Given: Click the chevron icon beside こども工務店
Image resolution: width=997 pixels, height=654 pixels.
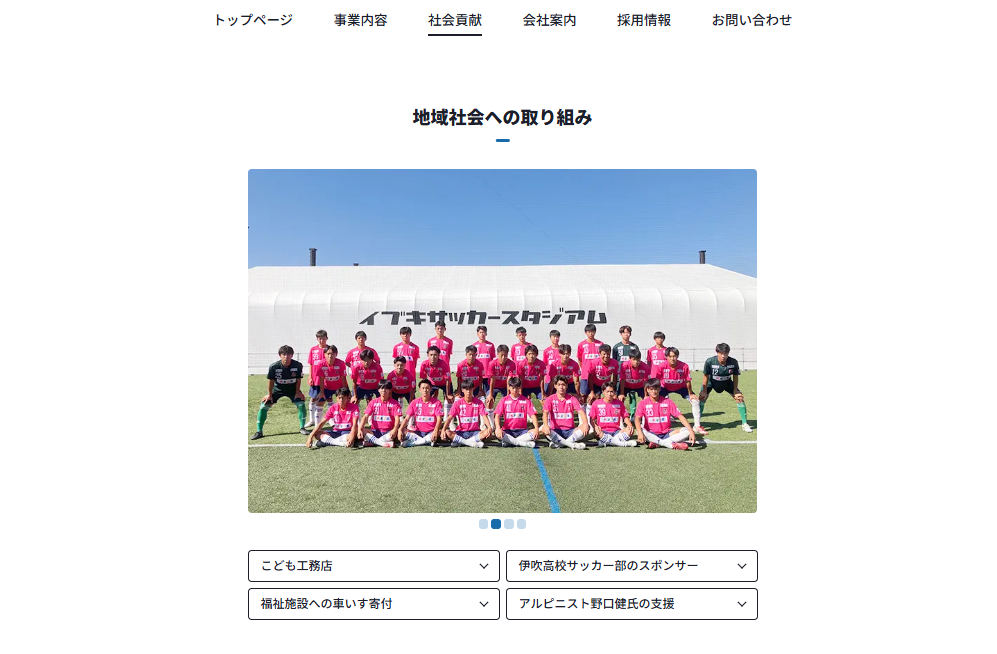Looking at the screenshot, I should (x=484, y=566).
